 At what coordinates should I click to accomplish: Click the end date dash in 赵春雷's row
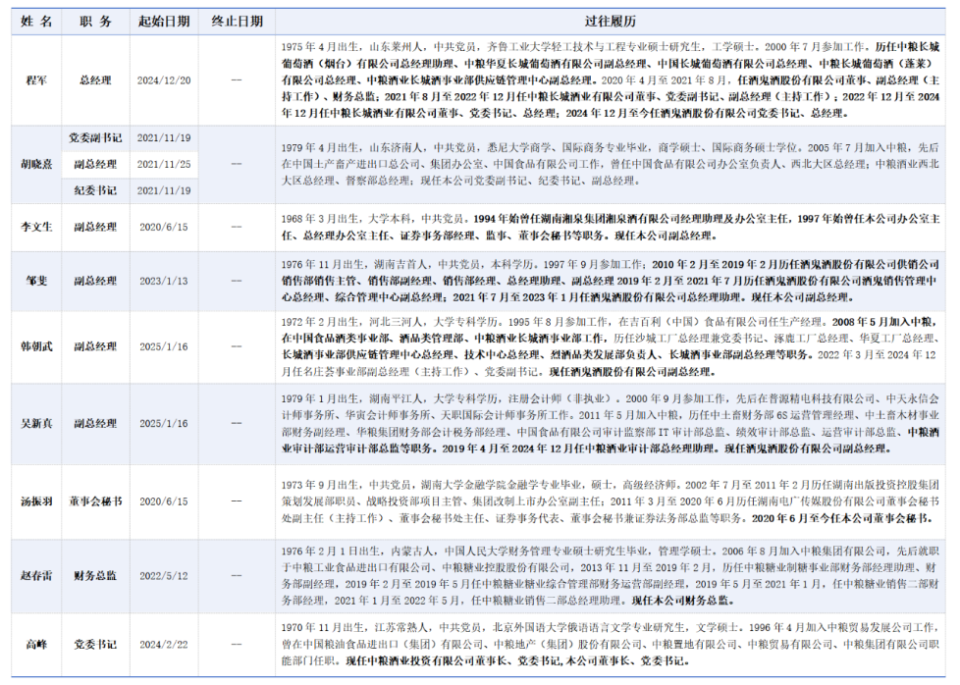point(237,576)
